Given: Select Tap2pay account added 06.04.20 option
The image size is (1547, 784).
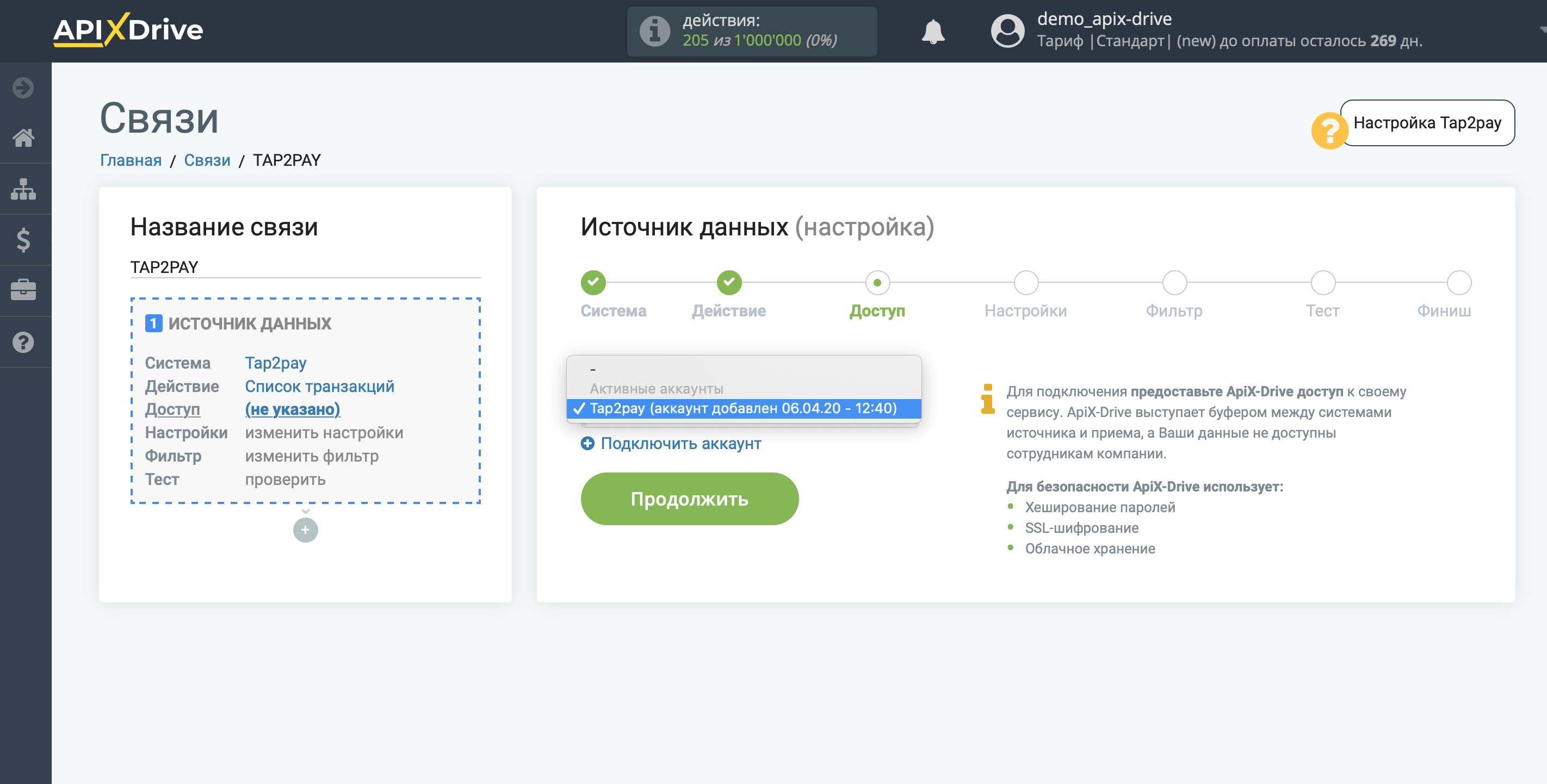Looking at the screenshot, I should click(744, 408).
